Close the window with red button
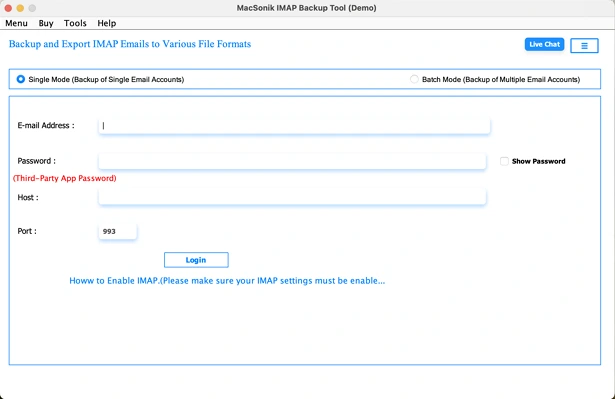Image resolution: width=615 pixels, height=399 pixels. tap(8, 8)
